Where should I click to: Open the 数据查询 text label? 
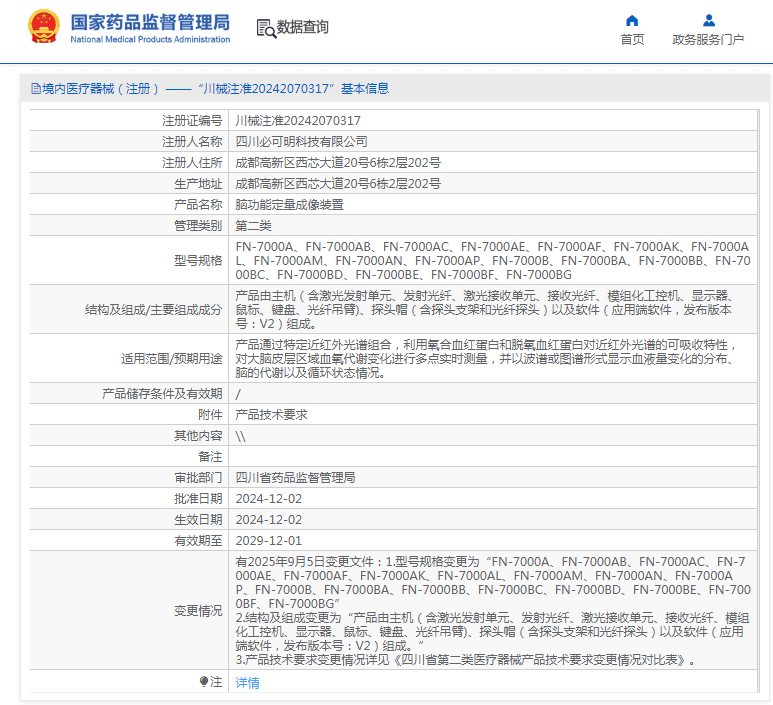pos(303,28)
